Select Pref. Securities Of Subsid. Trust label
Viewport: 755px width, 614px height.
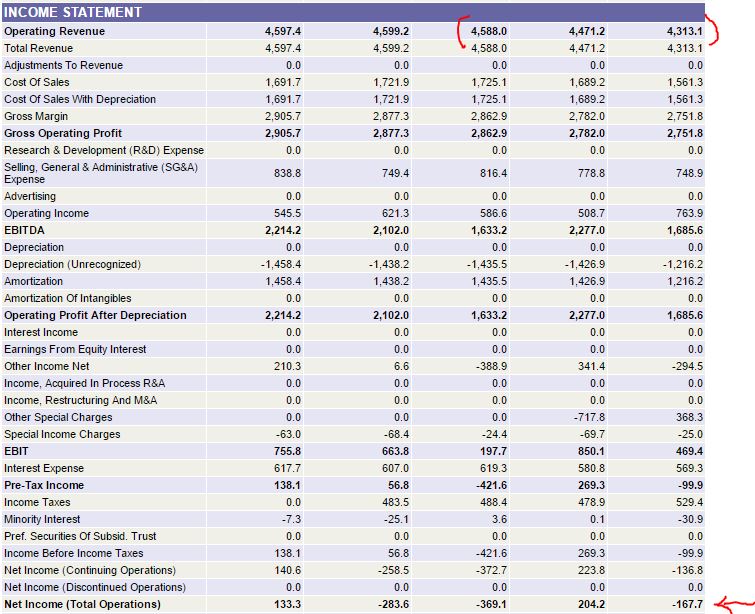tap(80, 536)
